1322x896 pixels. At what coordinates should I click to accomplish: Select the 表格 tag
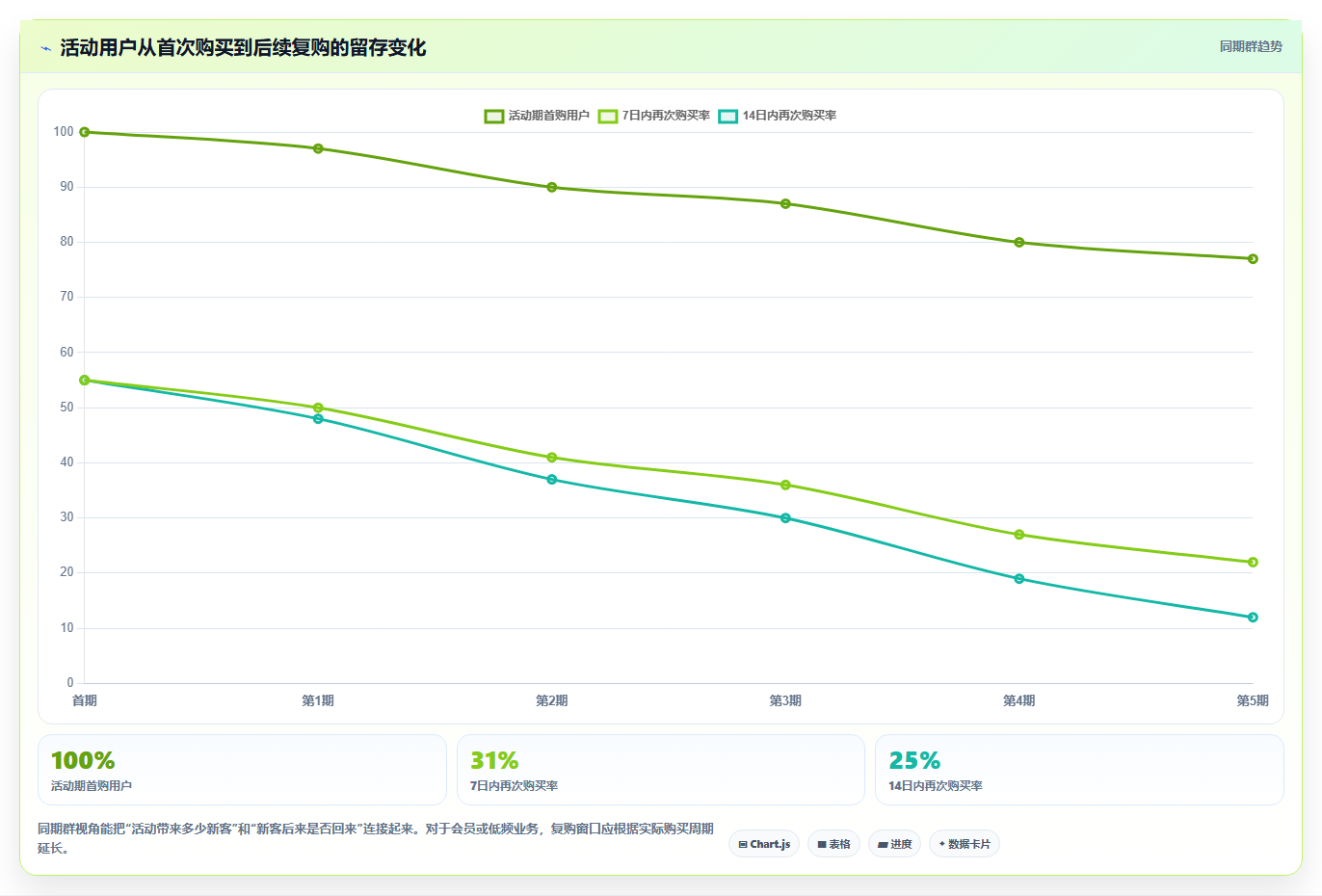(x=833, y=844)
